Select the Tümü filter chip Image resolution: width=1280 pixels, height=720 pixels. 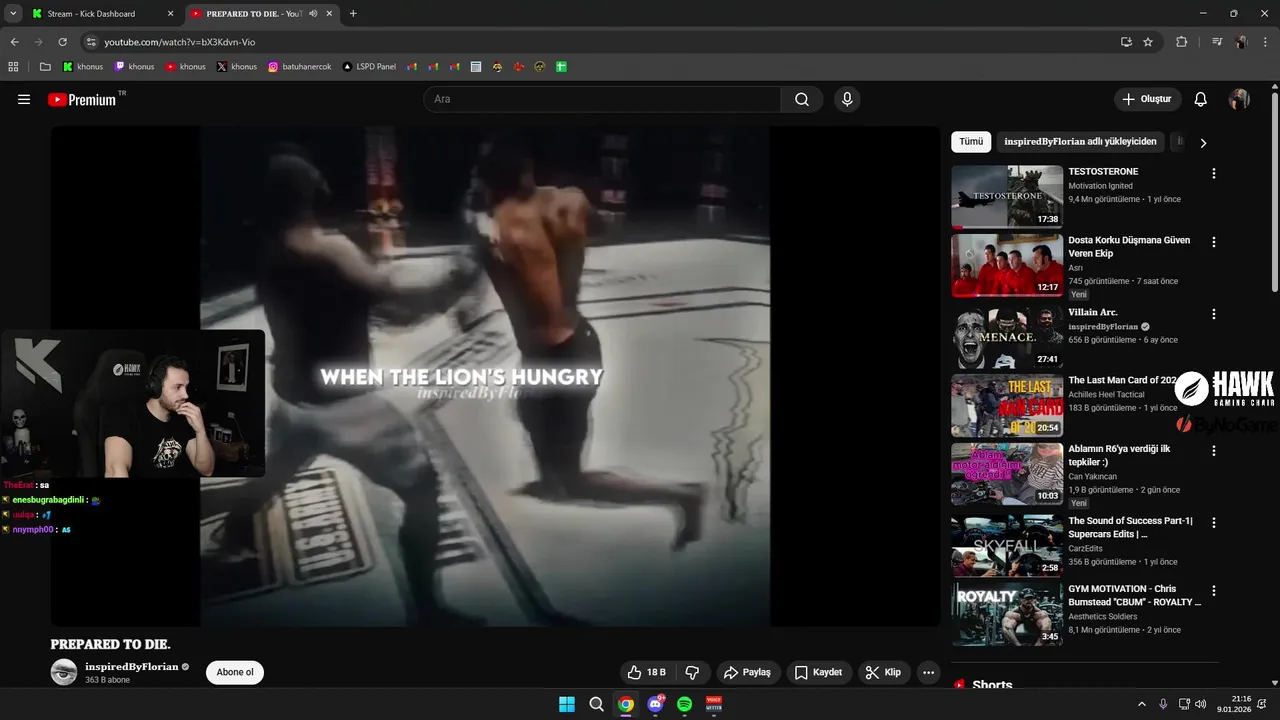[971, 142]
